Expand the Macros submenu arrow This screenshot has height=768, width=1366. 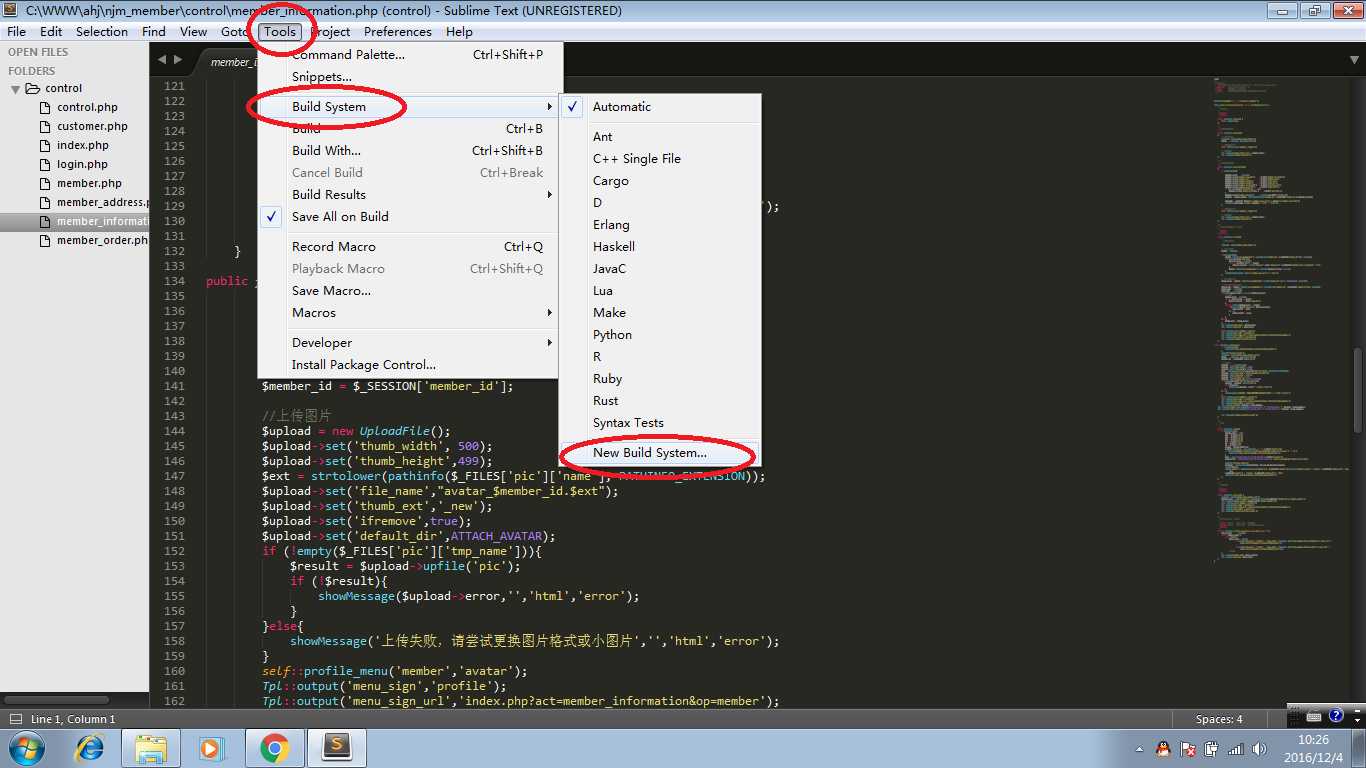click(549, 312)
